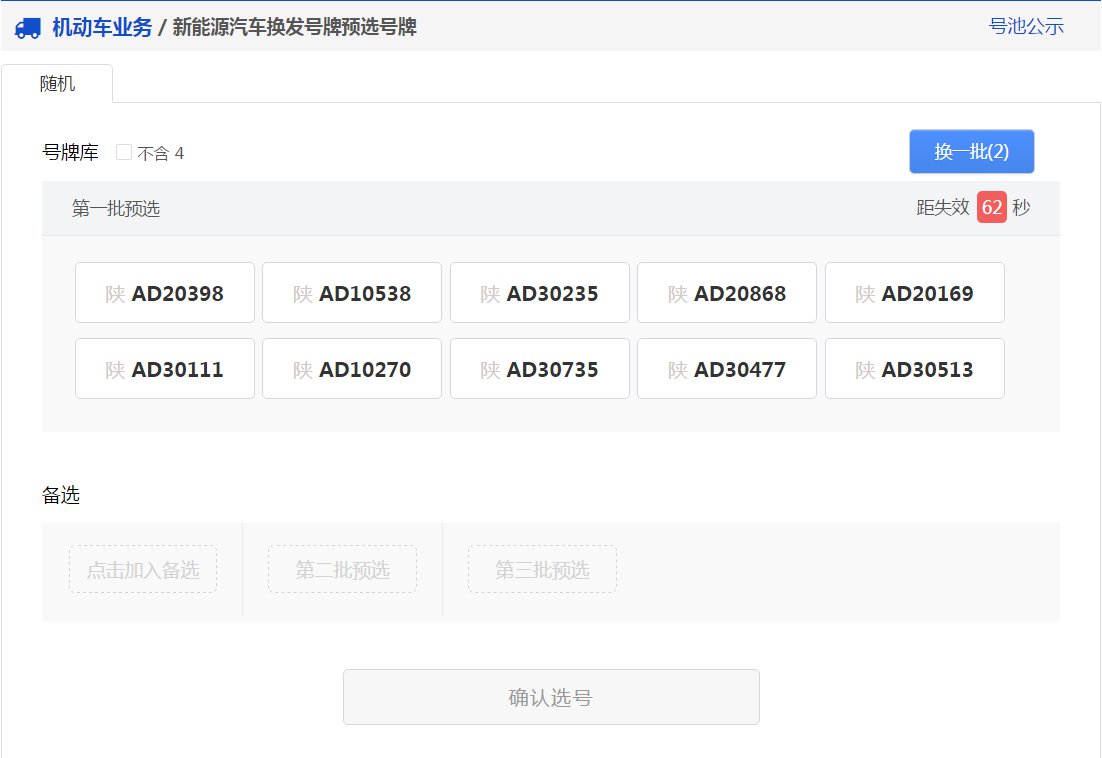Open the 机动车业务 breadcrumb link
Viewport: 1102px width, 758px height.
(102, 28)
